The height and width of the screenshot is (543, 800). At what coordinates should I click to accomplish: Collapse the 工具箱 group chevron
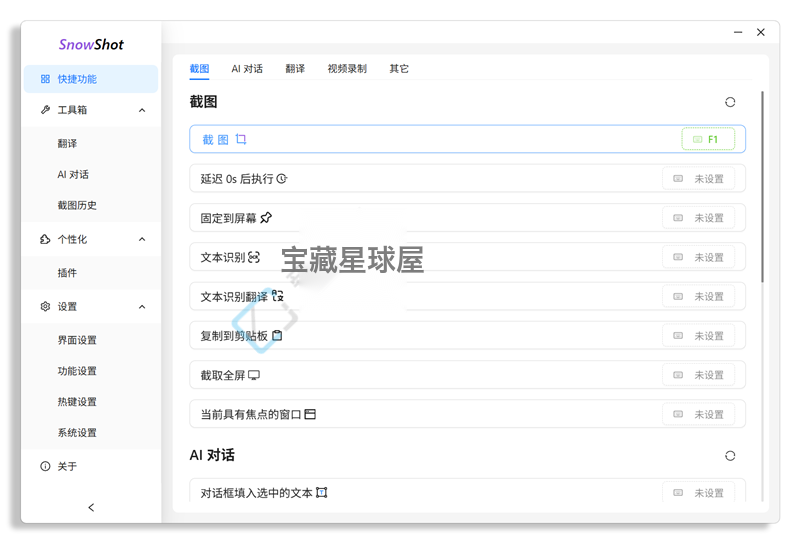[142, 110]
